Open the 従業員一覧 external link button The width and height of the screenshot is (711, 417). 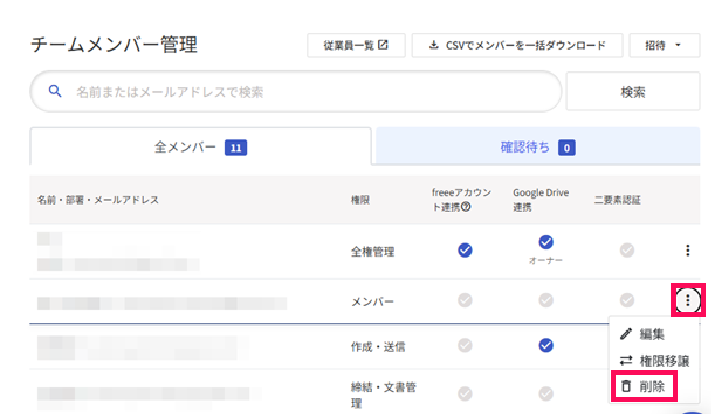click(x=356, y=45)
